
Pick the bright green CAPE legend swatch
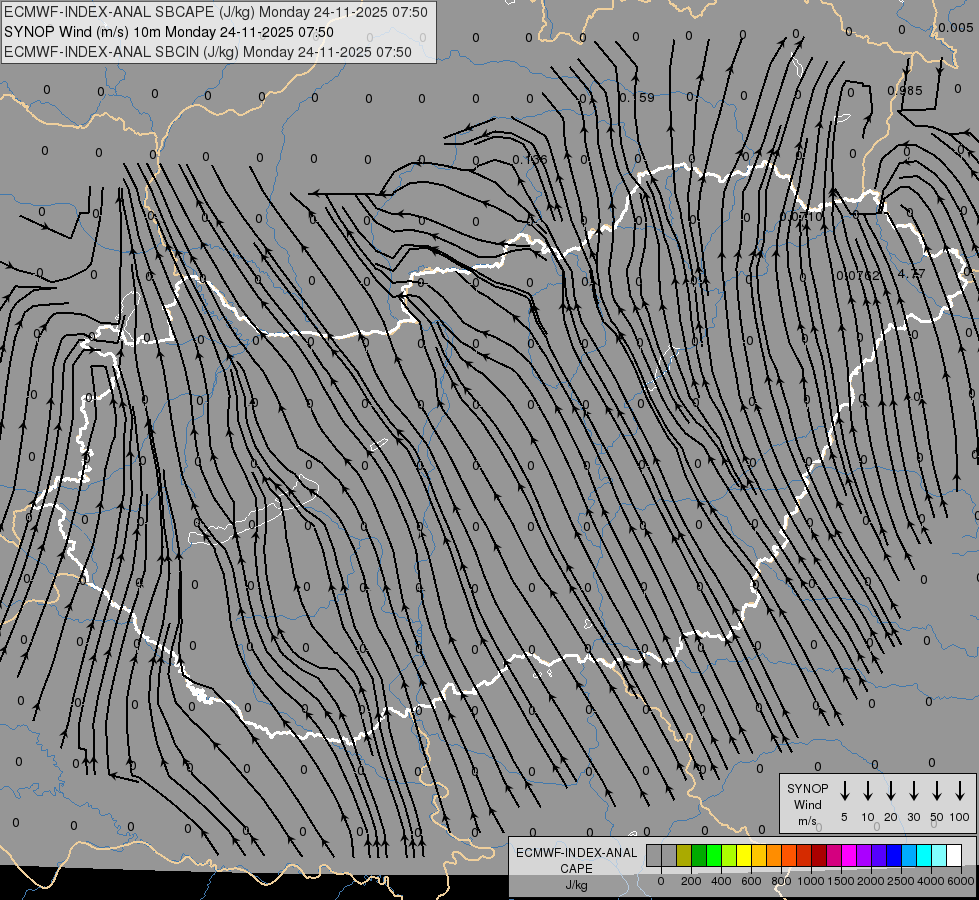click(714, 855)
